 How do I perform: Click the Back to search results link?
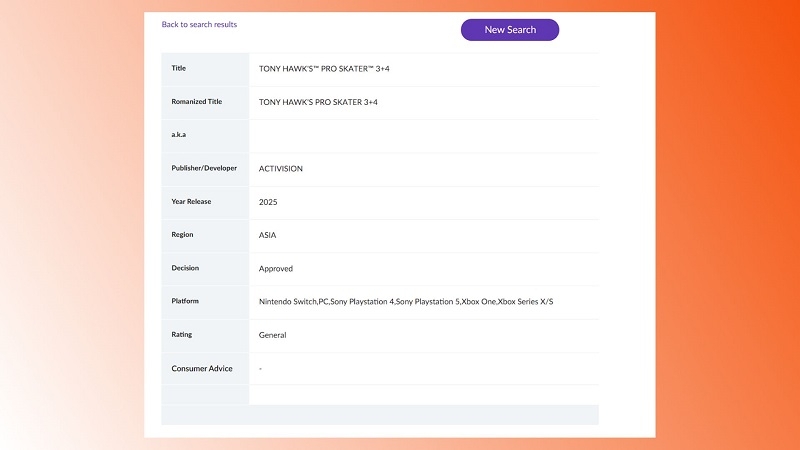pos(199,24)
